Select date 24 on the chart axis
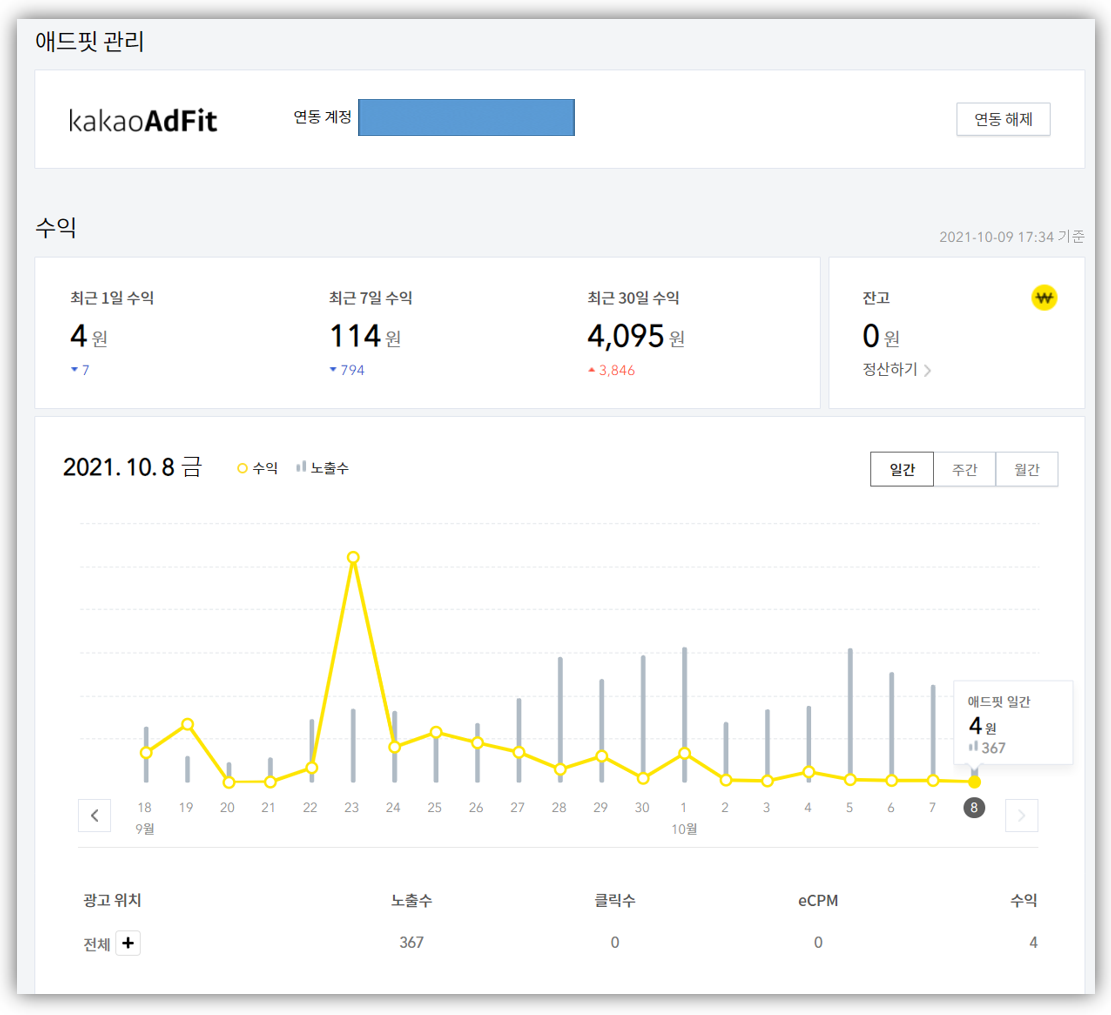Viewport: 1111px width, 1015px height. click(393, 807)
